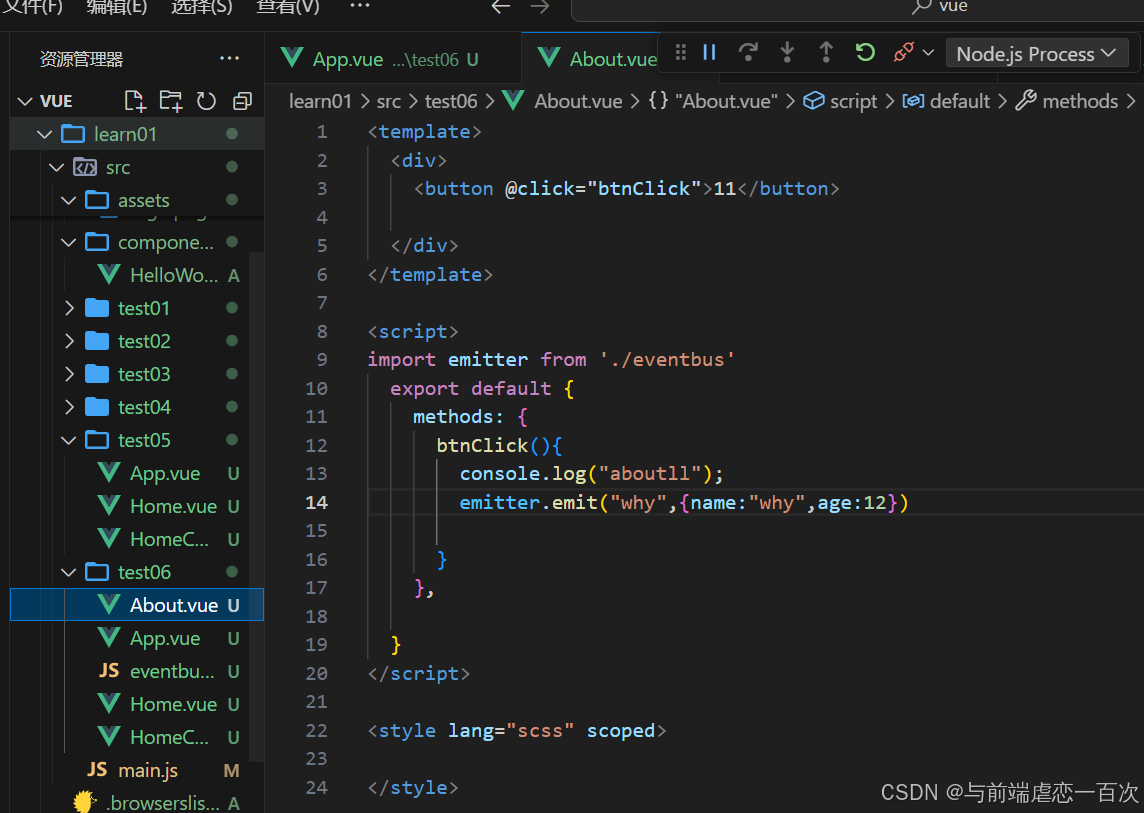
Task: Click script breadcrumb segment
Action: 840,101
